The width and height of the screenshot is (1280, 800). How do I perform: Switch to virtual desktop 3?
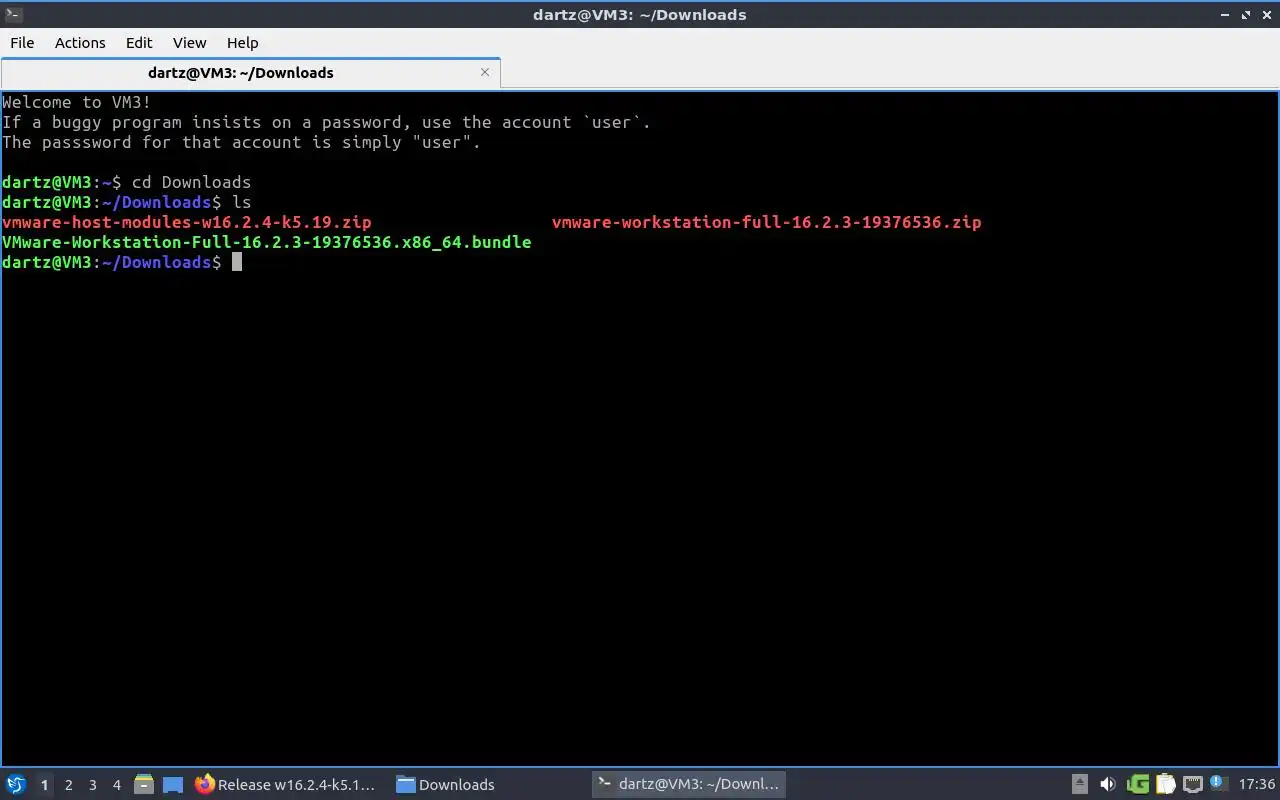[x=92, y=785]
